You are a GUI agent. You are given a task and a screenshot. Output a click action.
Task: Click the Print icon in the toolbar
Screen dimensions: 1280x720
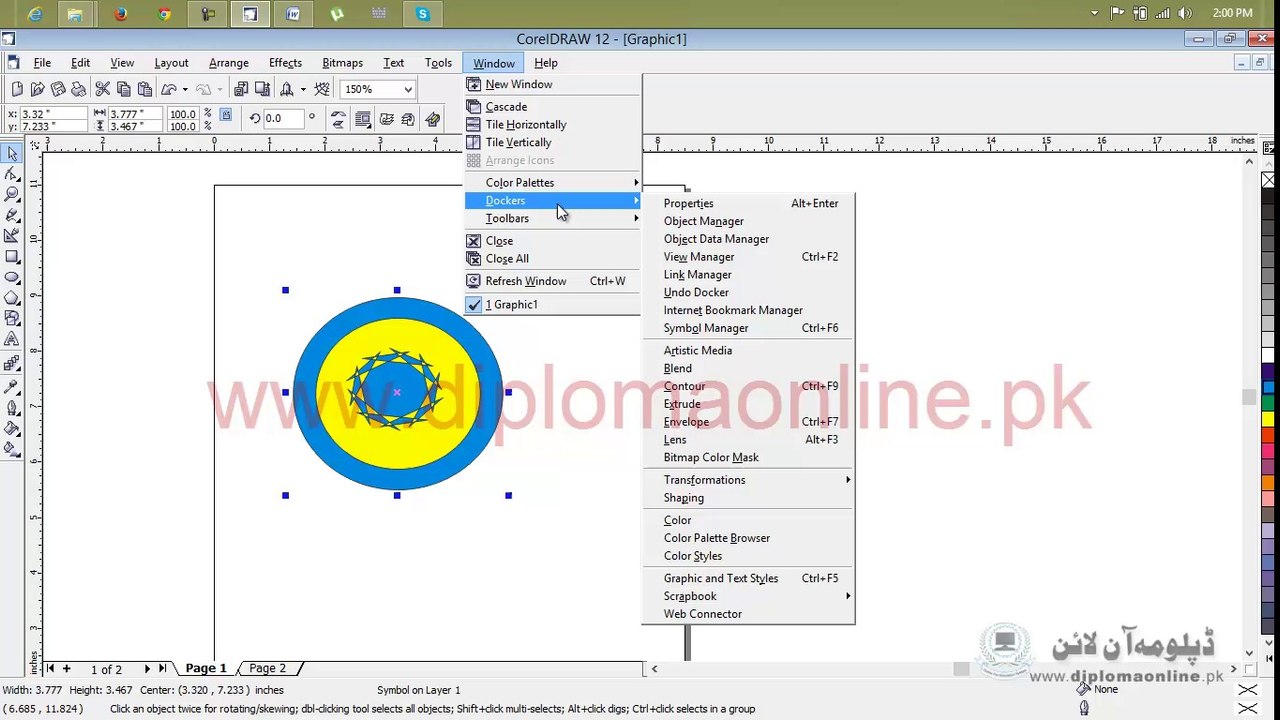coord(79,89)
